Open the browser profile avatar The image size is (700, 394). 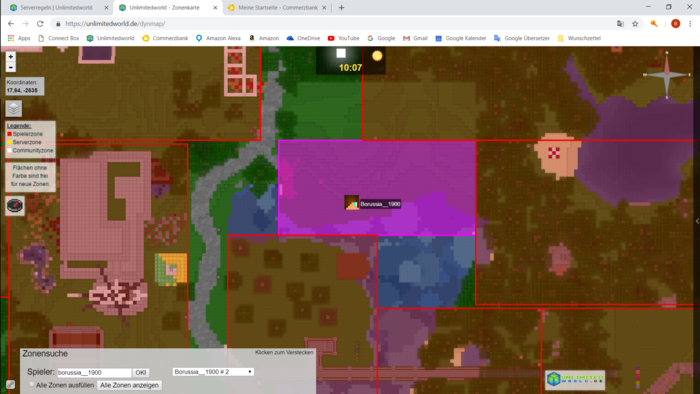675,24
